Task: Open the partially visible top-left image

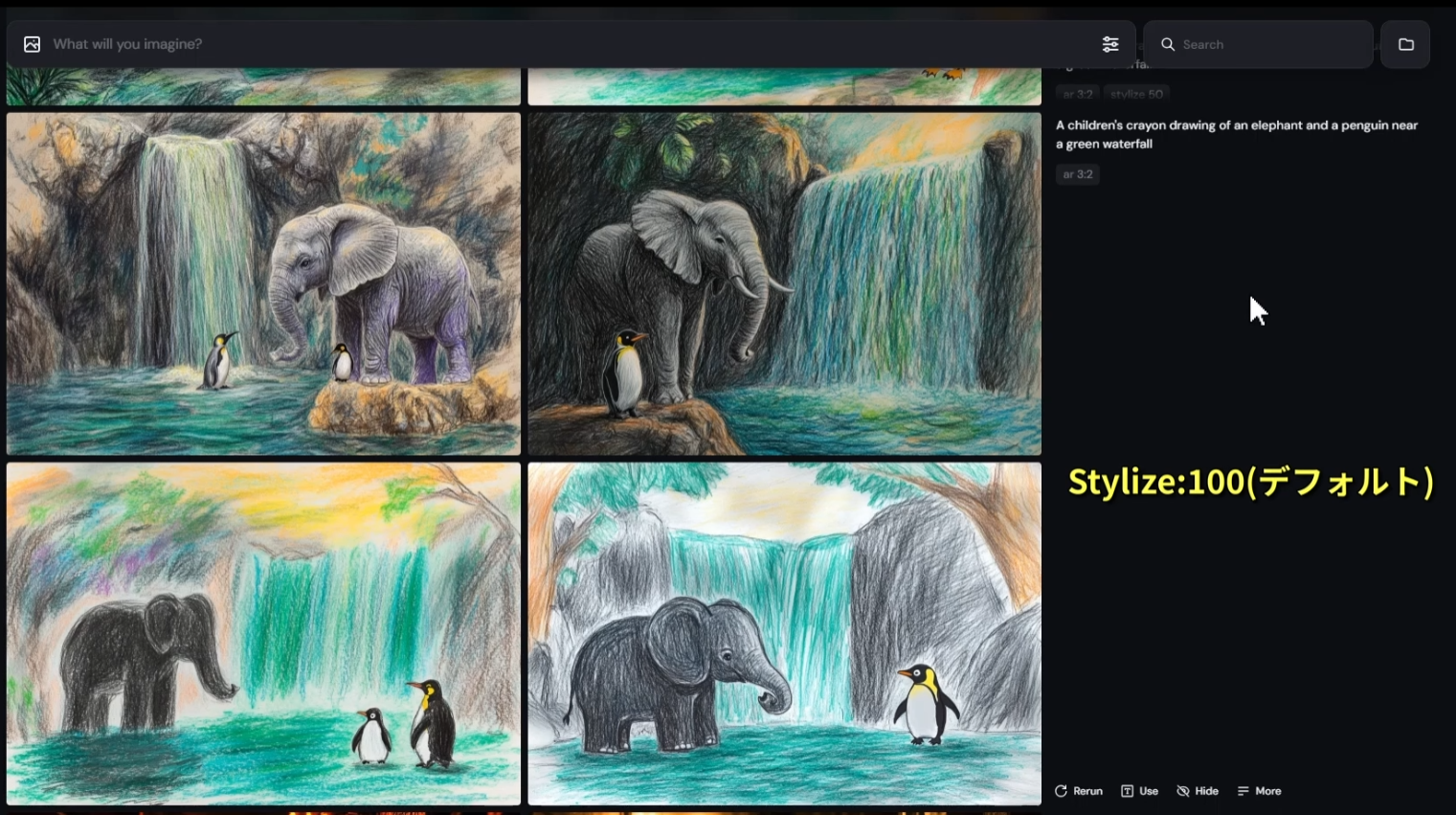Action: click(263, 86)
